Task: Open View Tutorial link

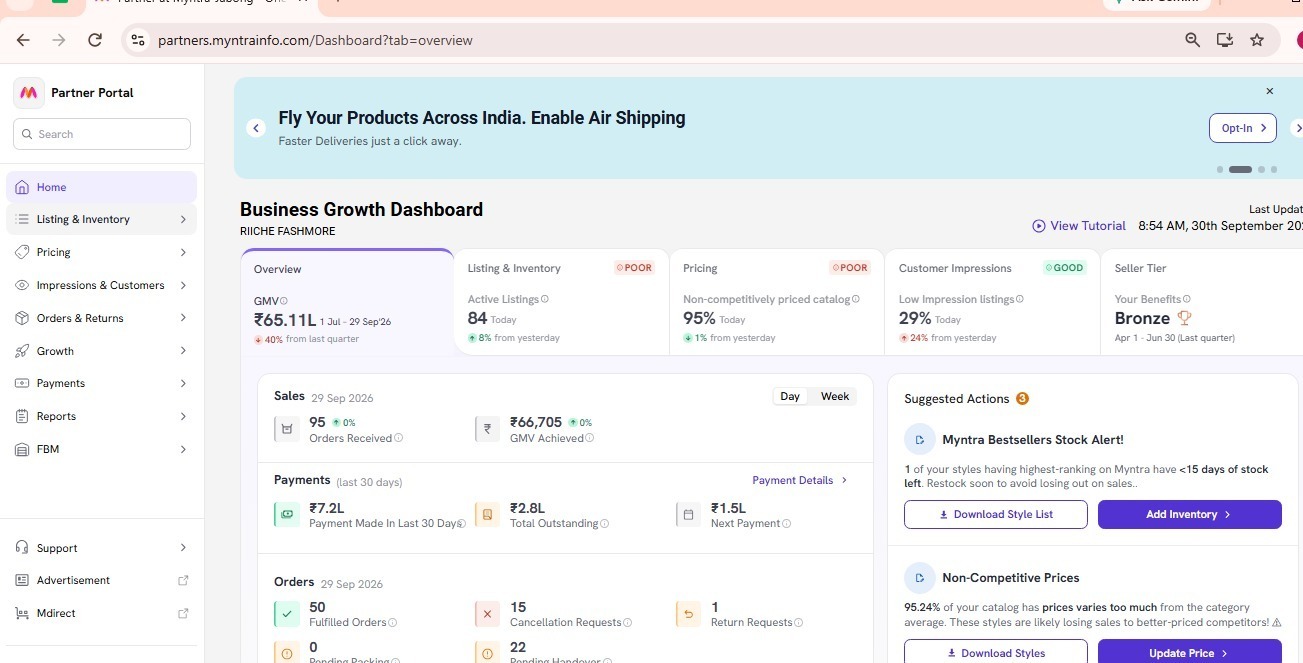Action: (x=1079, y=226)
